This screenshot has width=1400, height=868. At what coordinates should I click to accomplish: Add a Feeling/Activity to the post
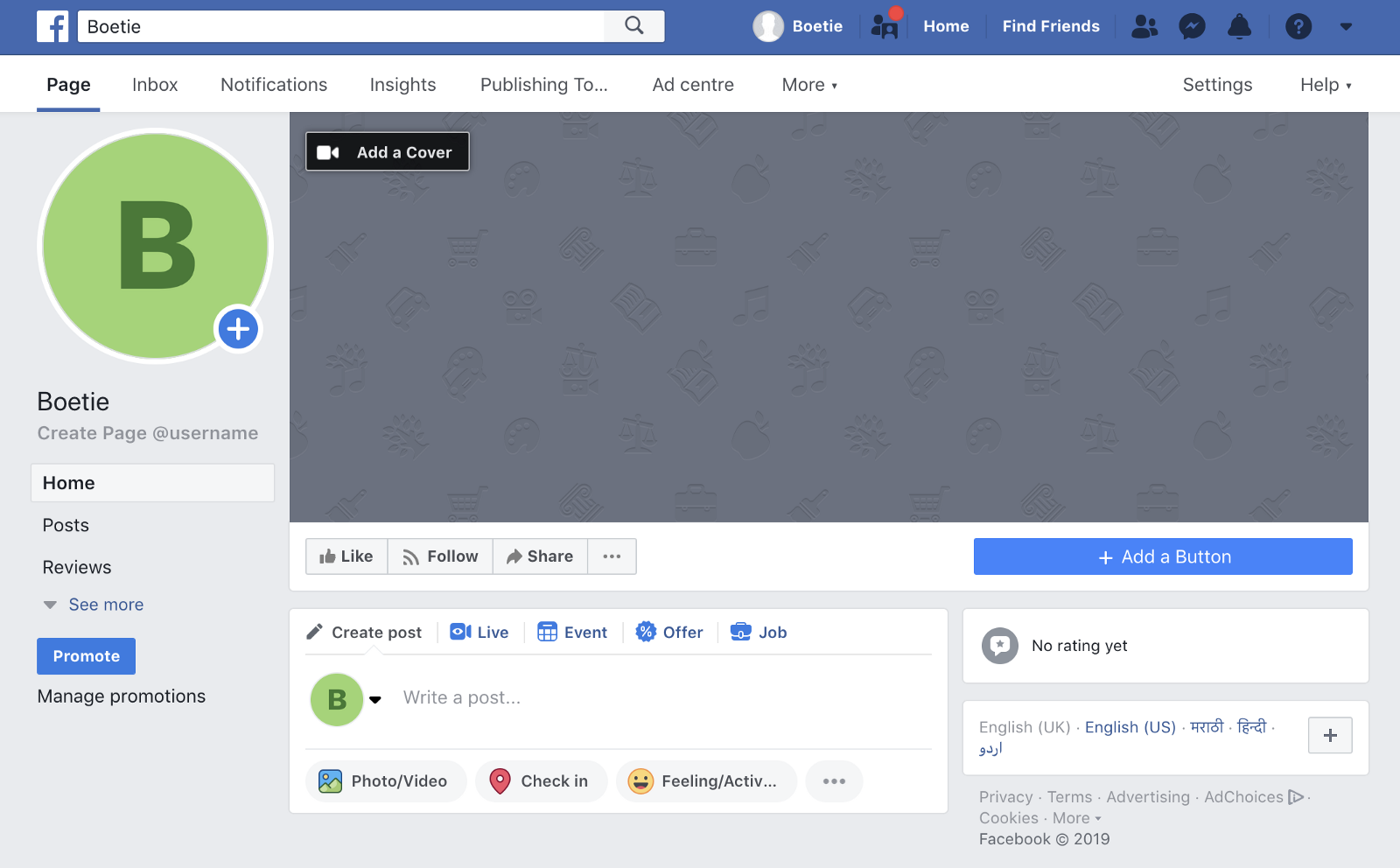(706, 780)
